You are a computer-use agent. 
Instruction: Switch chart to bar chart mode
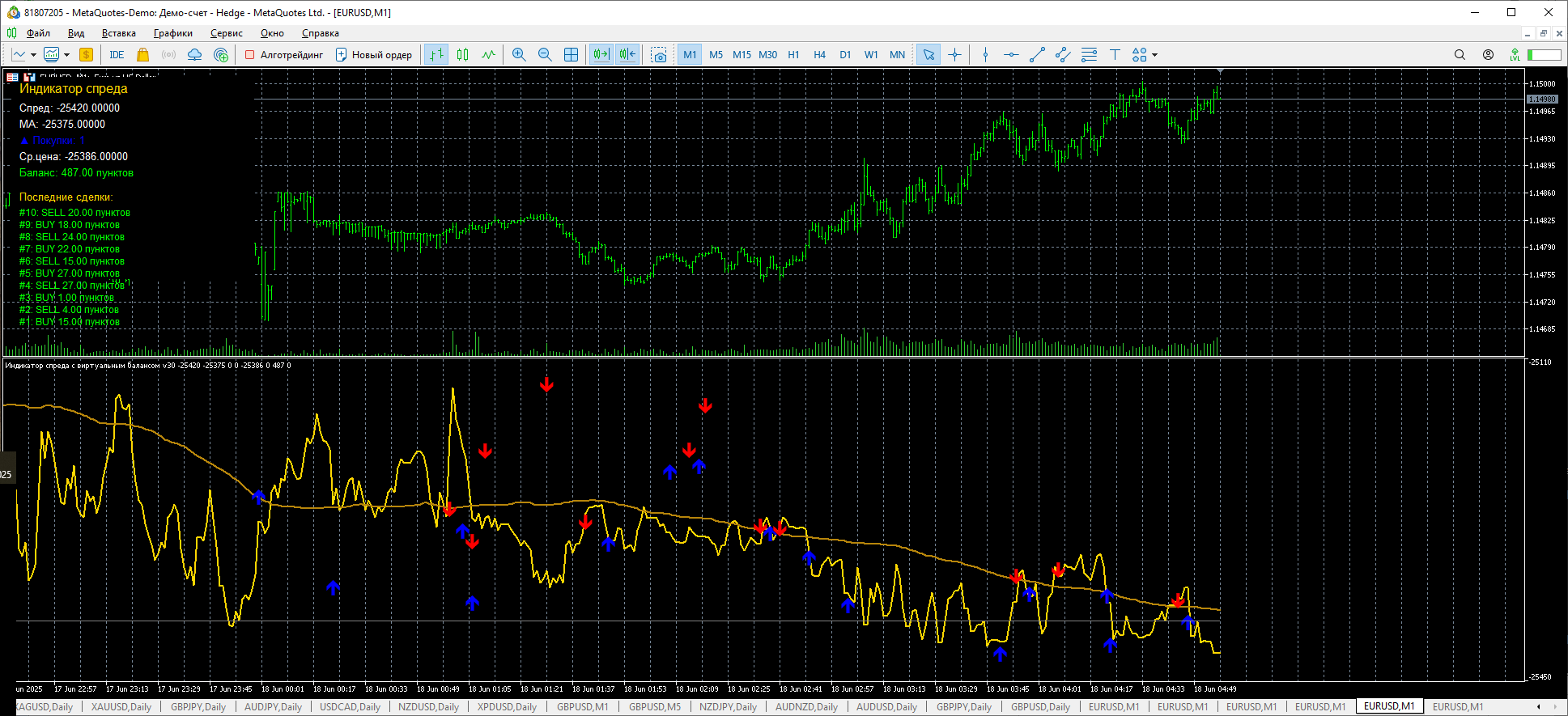tap(436, 55)
